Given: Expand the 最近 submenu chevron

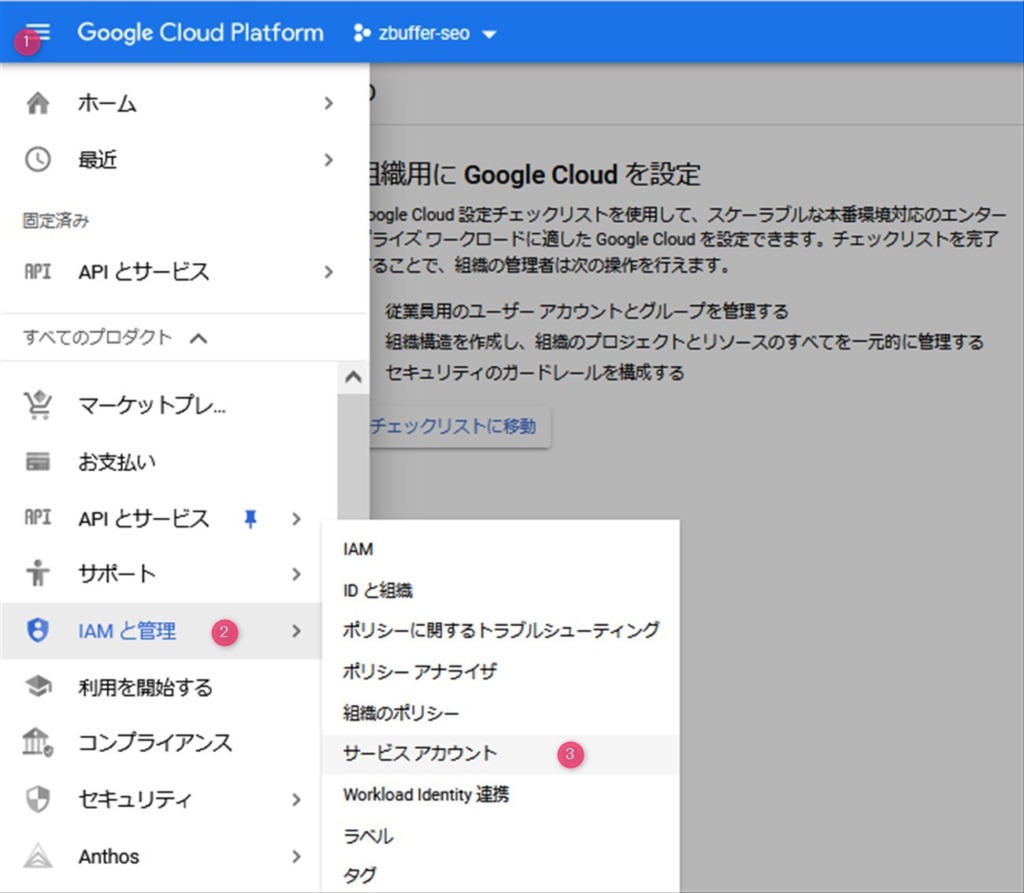Looking at the screenshot, I should [328, 159].
